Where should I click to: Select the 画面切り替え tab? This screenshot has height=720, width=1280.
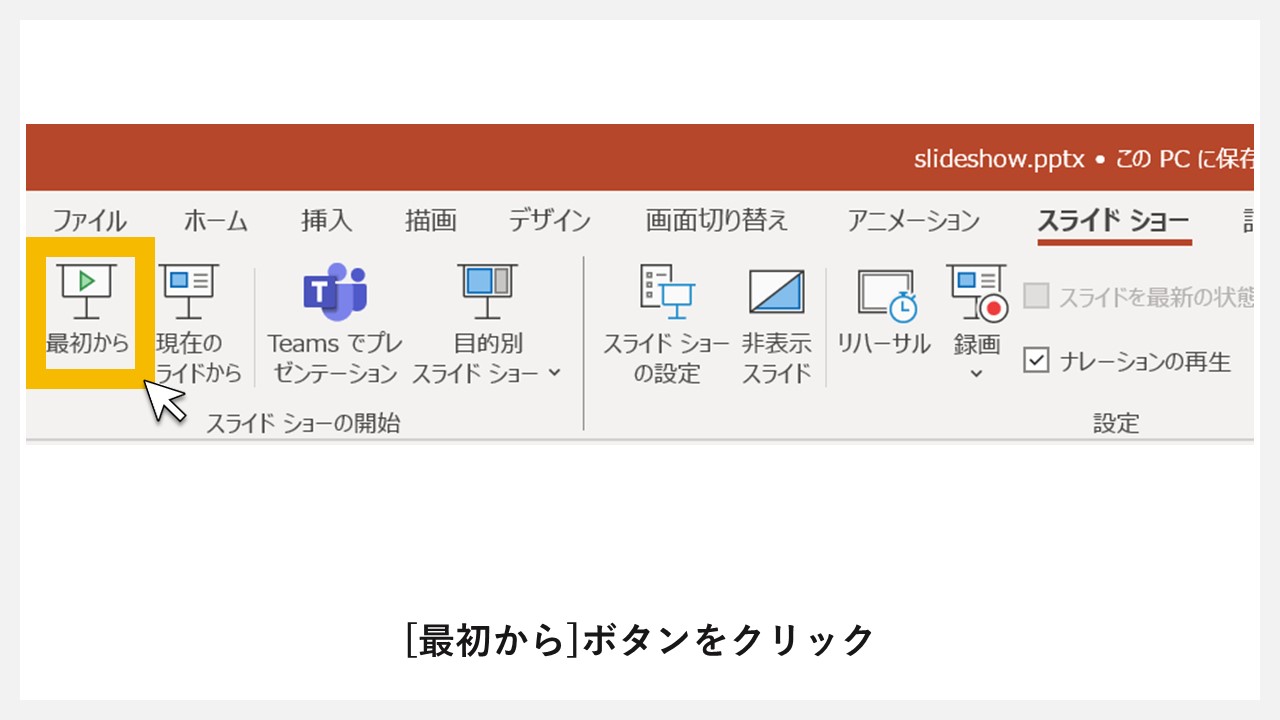tap(716, 221)
